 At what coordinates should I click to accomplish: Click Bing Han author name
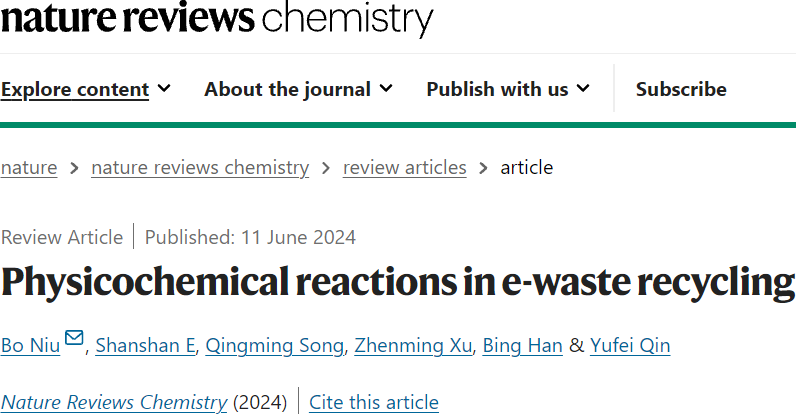pyautogui.click(x=522, y=345)
